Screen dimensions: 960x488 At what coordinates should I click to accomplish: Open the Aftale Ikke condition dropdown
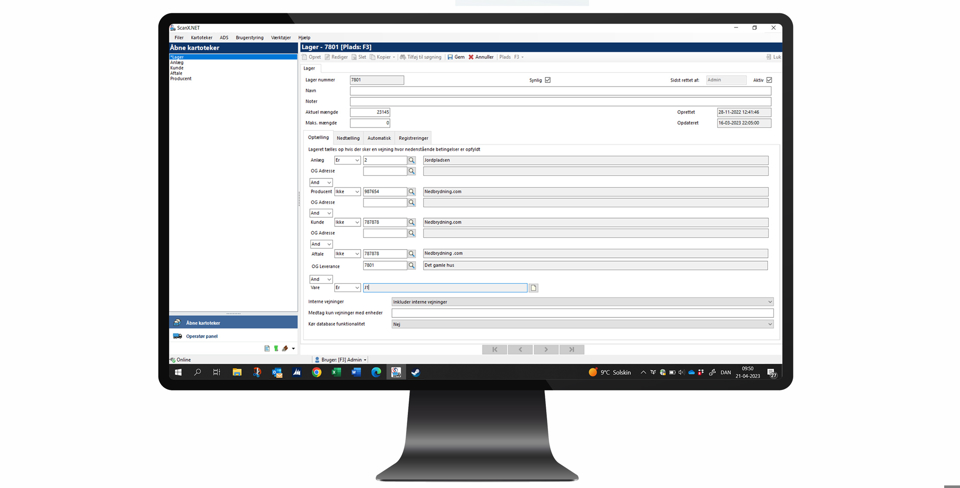[x=347, y=254]
